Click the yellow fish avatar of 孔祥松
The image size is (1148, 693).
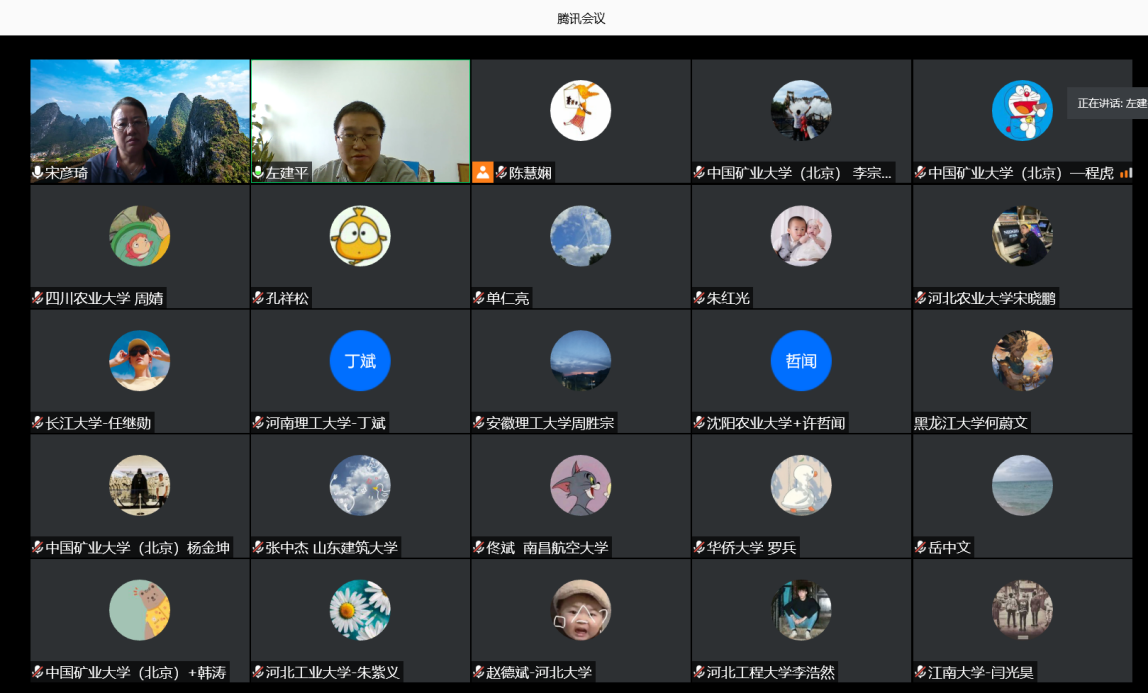point(360,236)
